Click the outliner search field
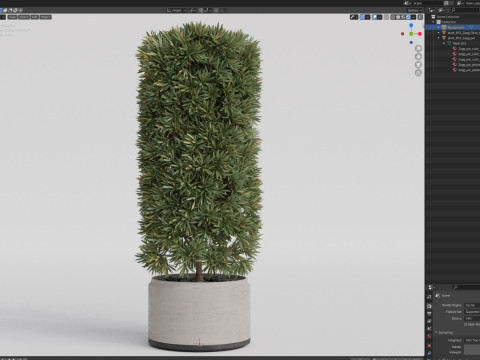The height and width of the screenshot is (360, 480). tap(465, 10)
